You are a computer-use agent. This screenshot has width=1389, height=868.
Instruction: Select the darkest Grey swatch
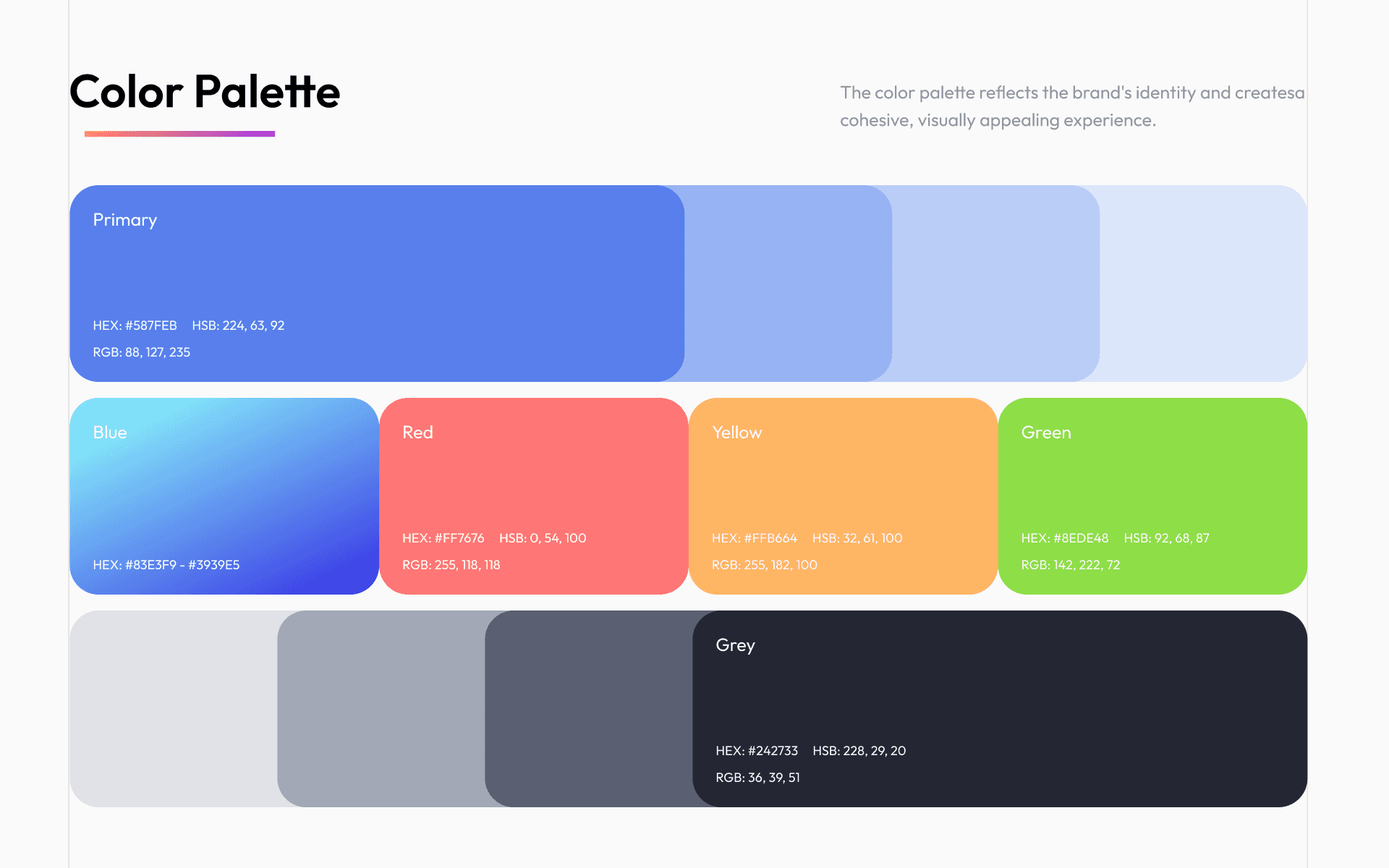pos(998,694)
